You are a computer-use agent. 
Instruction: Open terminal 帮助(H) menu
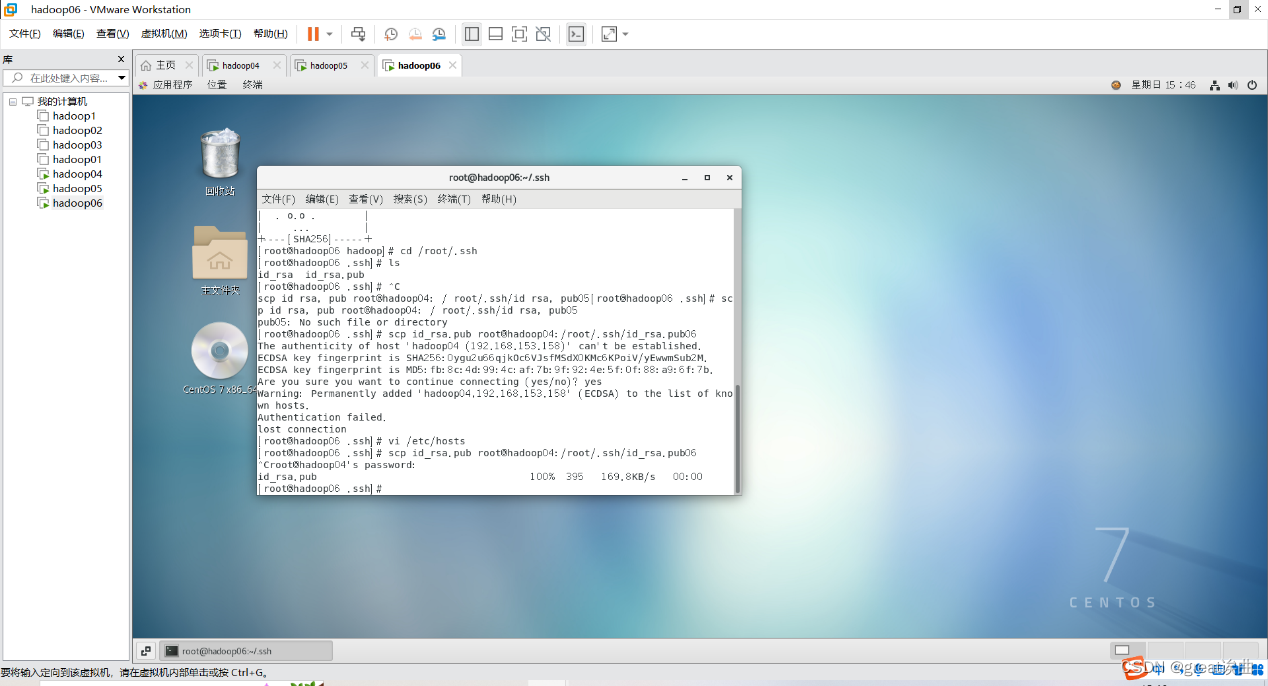(498, 199)
